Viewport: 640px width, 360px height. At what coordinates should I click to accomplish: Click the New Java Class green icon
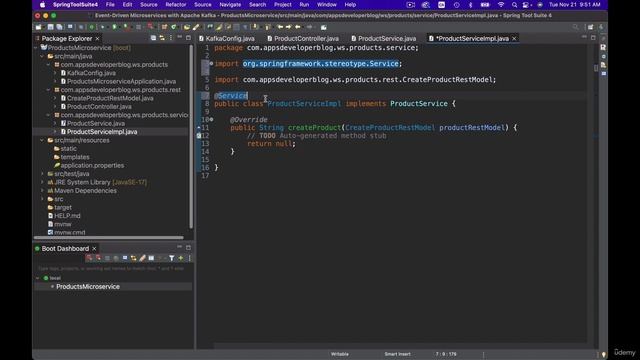[173, 27]
